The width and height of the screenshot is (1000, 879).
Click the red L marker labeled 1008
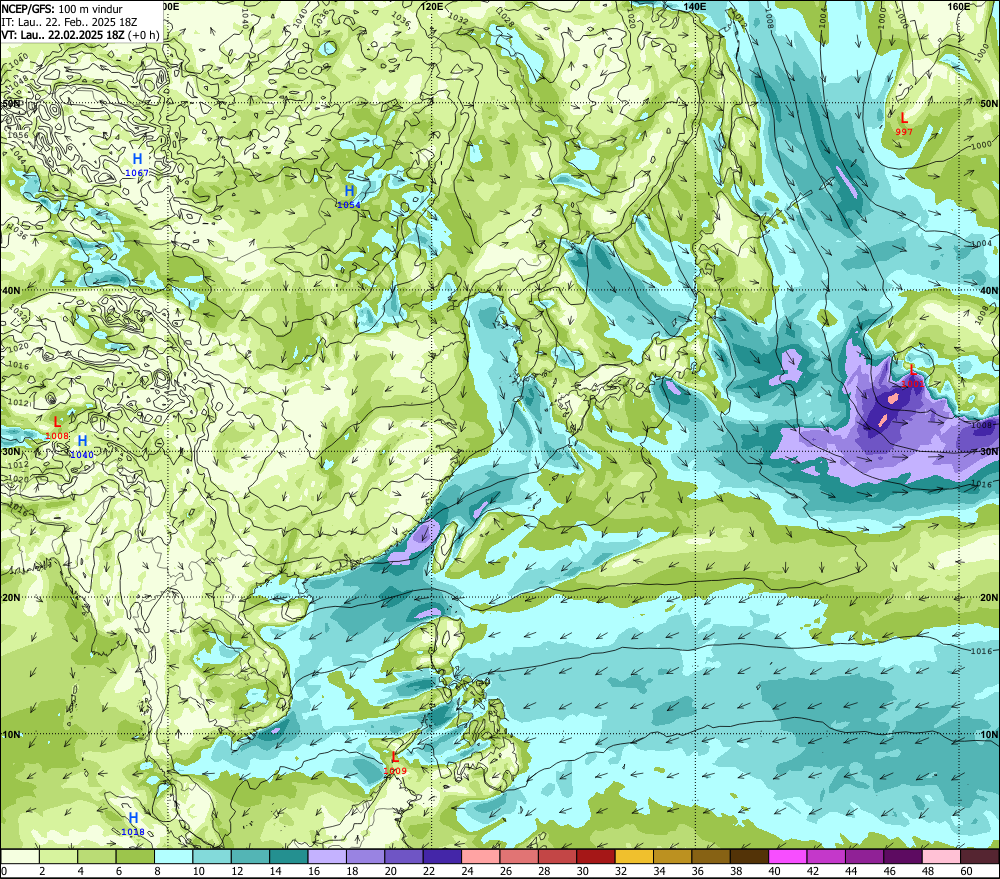[57, 422]
